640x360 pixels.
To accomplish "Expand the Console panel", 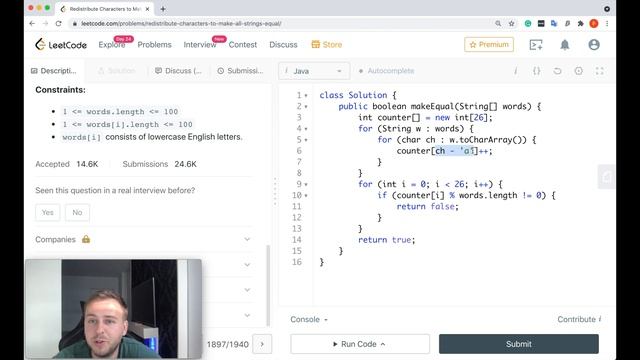I will [x=309, y=320].
